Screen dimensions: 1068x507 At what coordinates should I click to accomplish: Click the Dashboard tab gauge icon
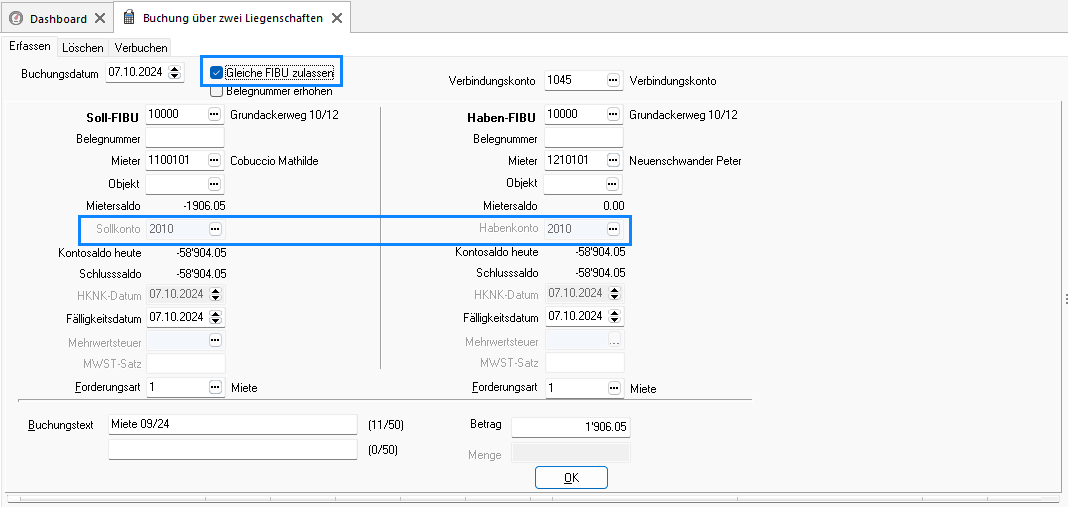(x=18, y=18)
